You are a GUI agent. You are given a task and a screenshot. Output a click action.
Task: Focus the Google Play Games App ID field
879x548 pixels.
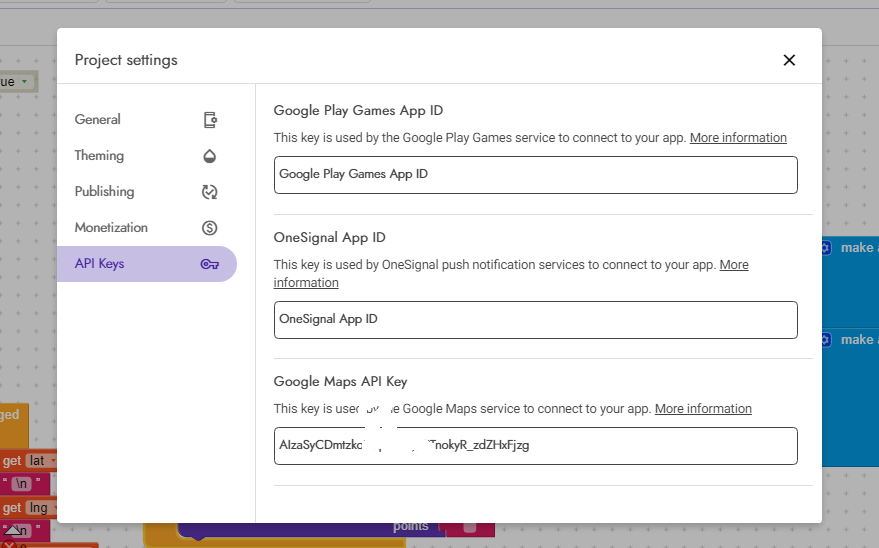(x=535, y=174)
